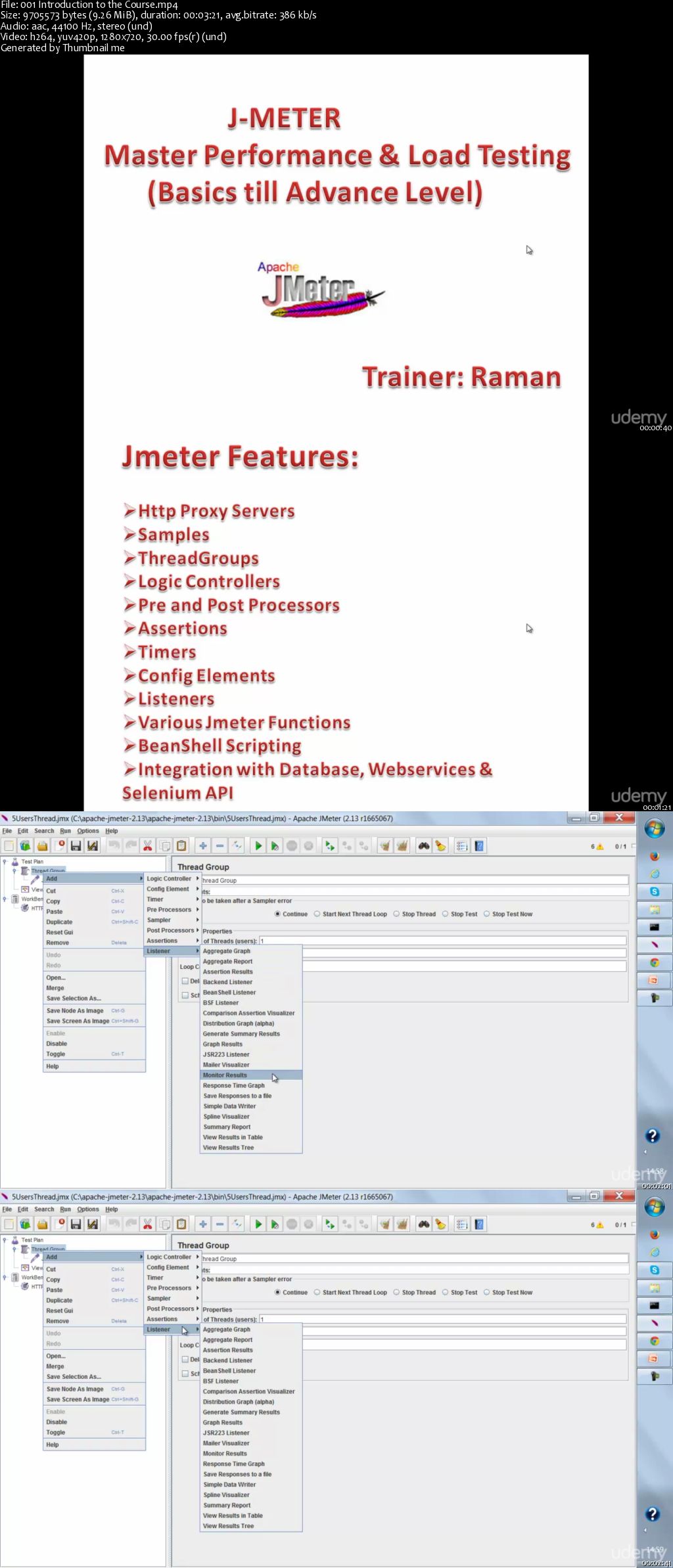Click the Remote Start All icon in lower JMeter toolbar

pyautogui.click(x=331, y=1224)
